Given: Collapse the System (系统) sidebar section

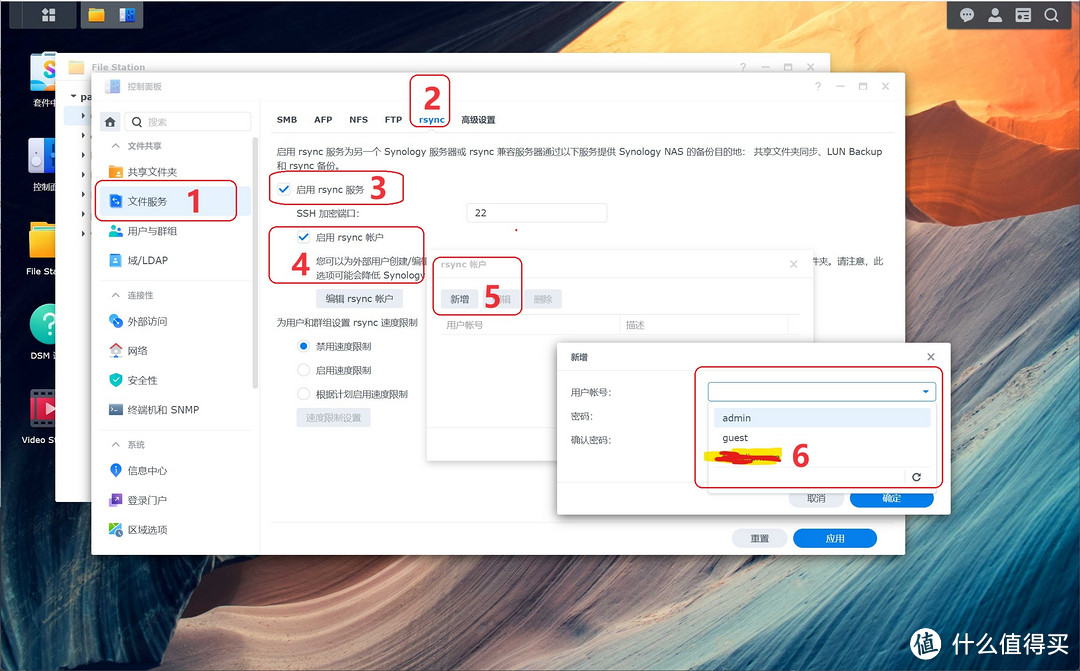Looking at the screenshot, I should click(116, 445).
